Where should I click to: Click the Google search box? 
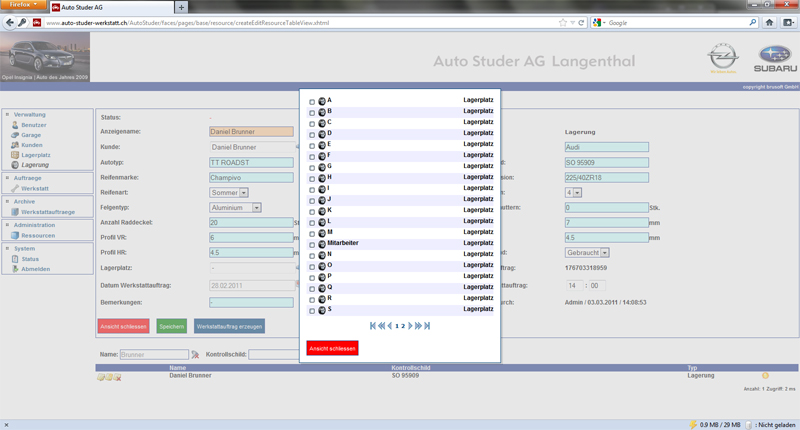[x=676, y=23]
